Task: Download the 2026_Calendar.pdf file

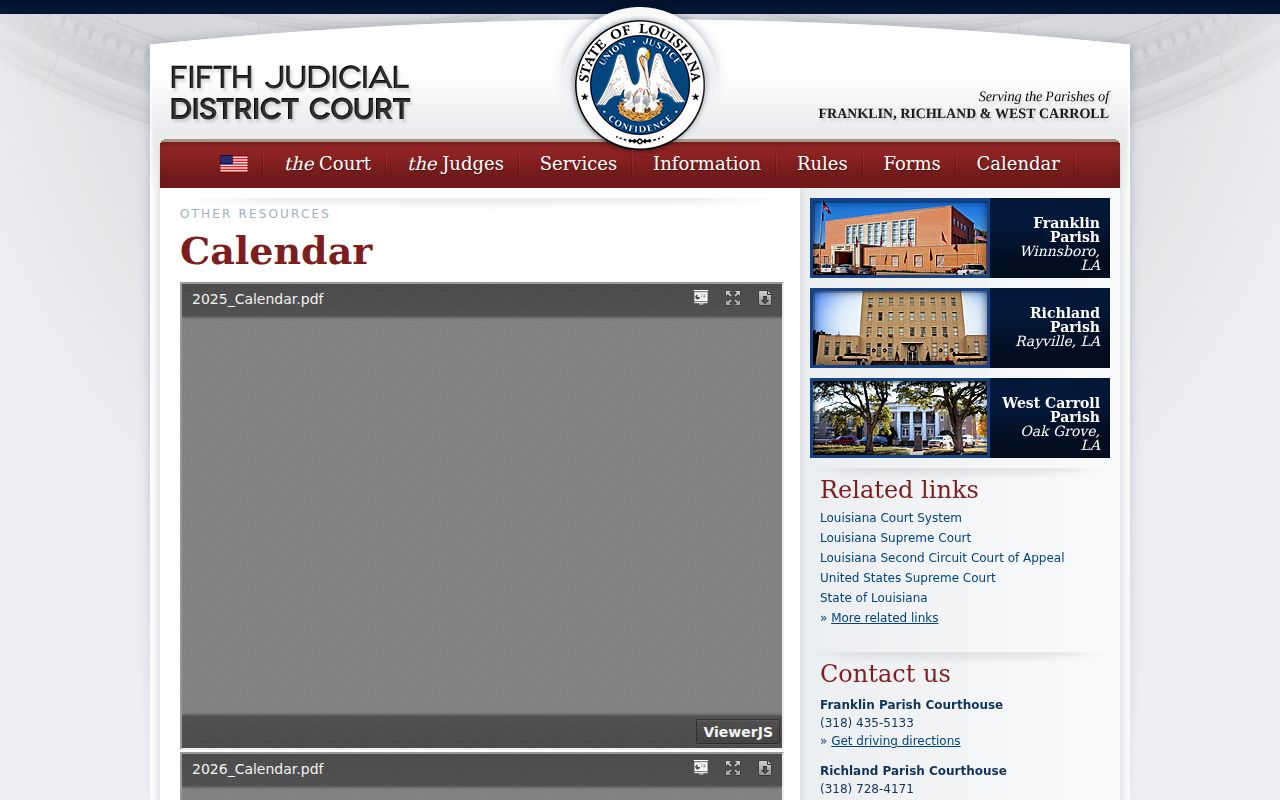Action: [765, 768]
